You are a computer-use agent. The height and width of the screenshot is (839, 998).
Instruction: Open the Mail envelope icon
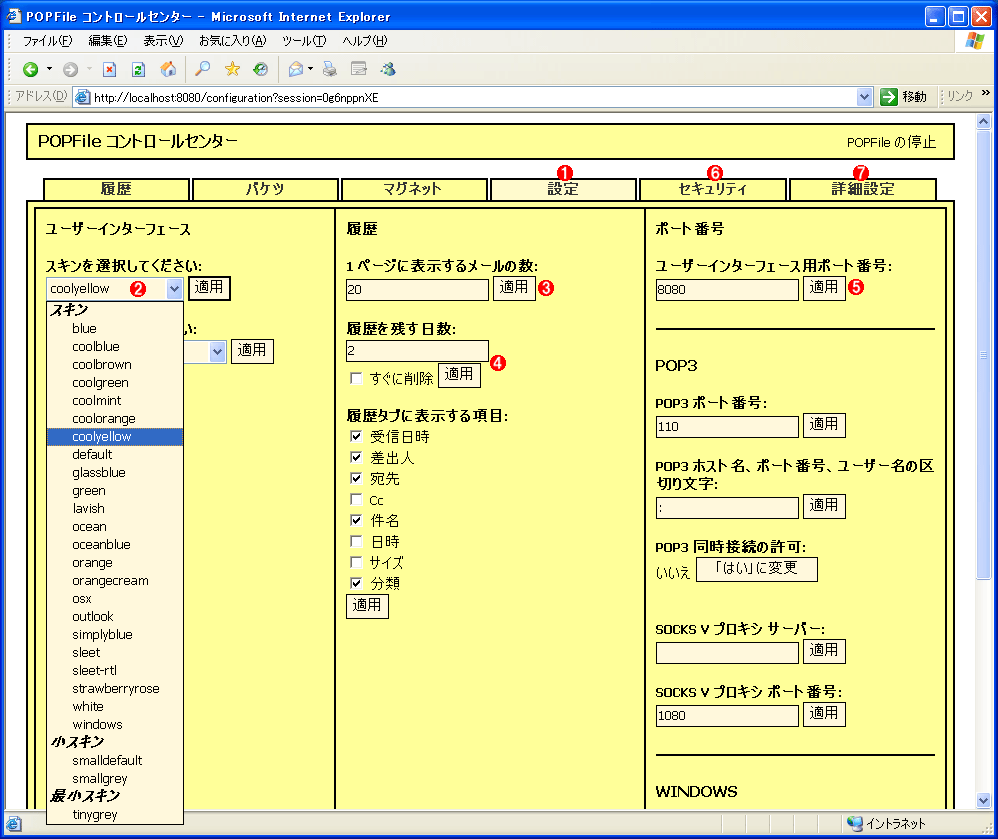coord(296,69)
